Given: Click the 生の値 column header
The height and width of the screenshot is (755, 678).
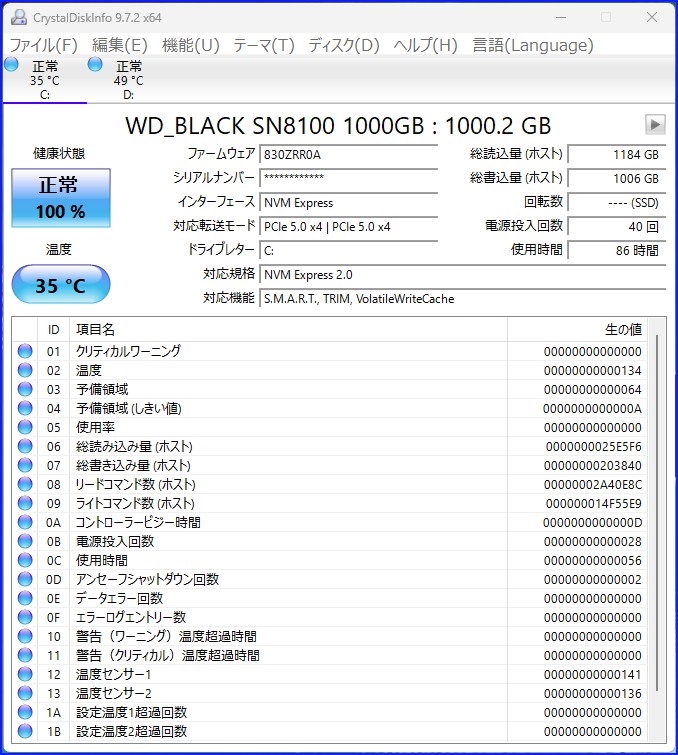Looking at the screenshot, I should (577, 330).
